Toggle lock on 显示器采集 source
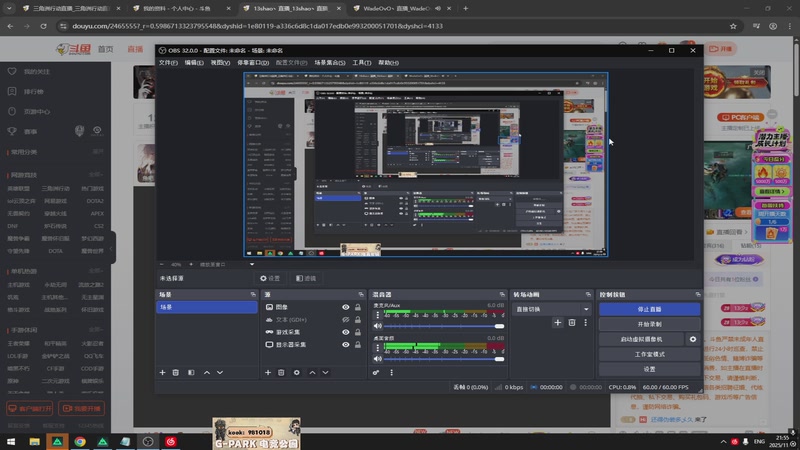800x450 pixels. (359, 345)
